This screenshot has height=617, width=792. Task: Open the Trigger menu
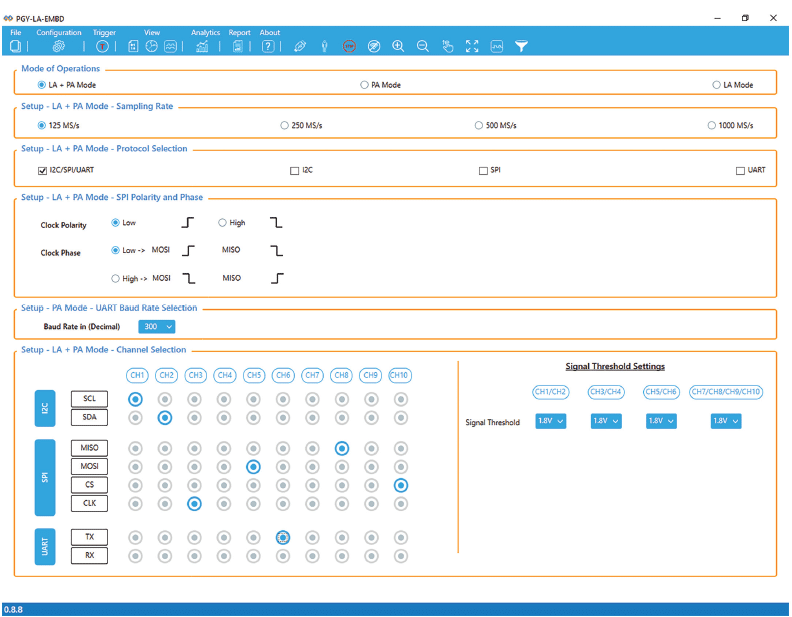pos(104,32)
